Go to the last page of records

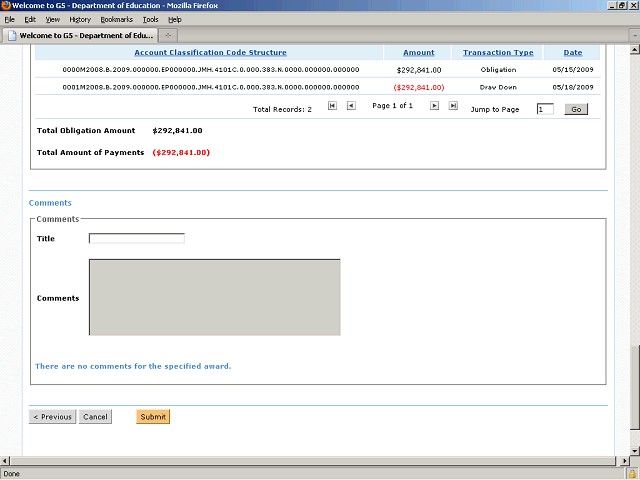coord(453,106)
